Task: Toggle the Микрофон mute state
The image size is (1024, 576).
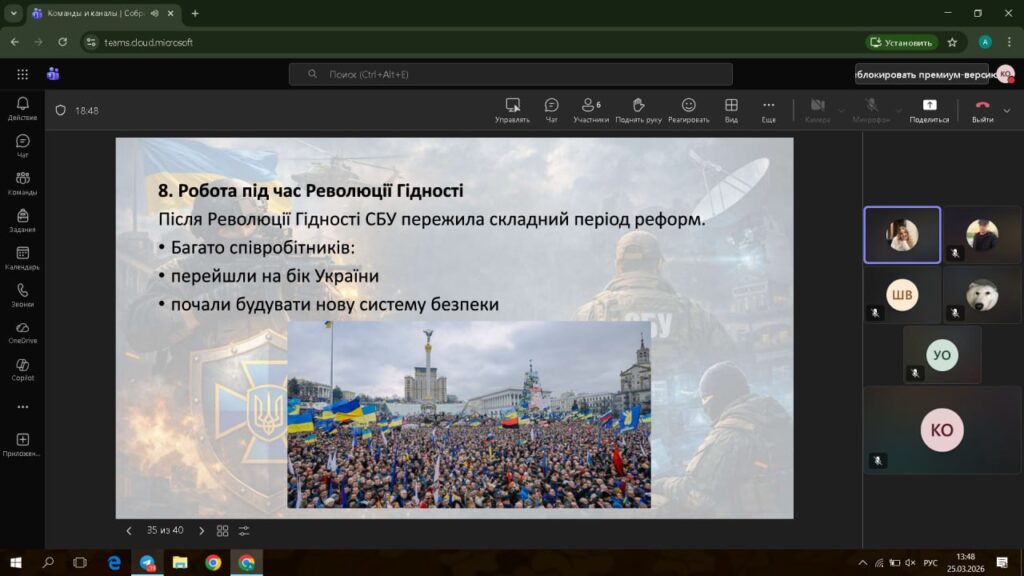Action: click(x=871, y=109)
